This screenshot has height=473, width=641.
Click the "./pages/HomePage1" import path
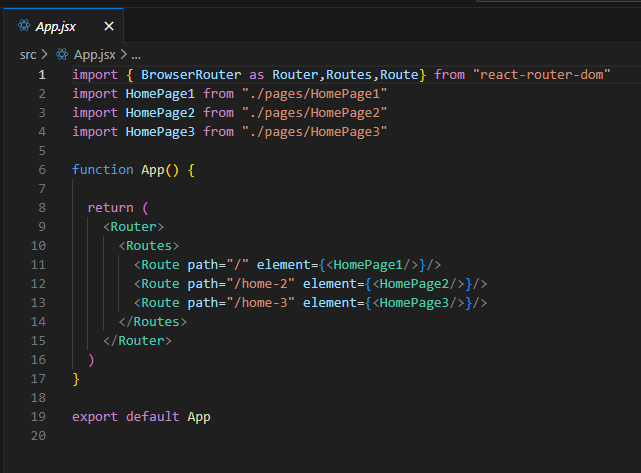click(314, 94)
